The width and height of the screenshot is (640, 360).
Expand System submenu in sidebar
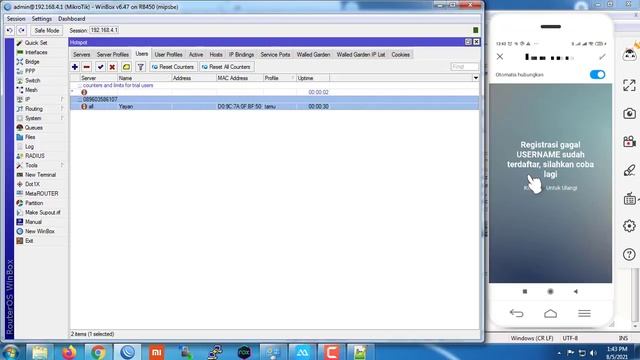pyautogui.click(x=40, y=118)
